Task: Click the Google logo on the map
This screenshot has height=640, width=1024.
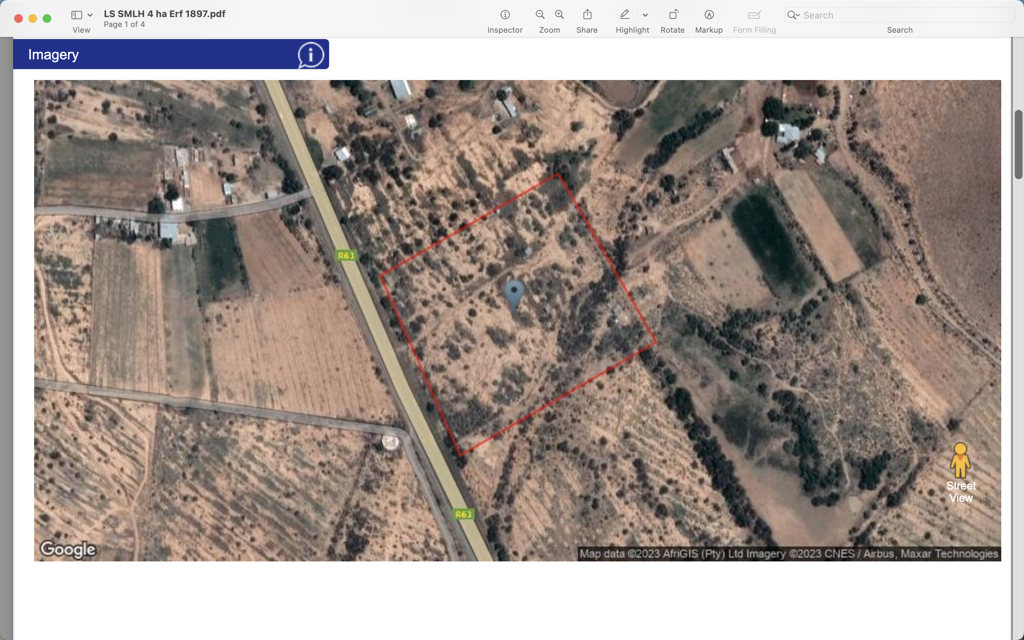Action: tap(67, 549)
